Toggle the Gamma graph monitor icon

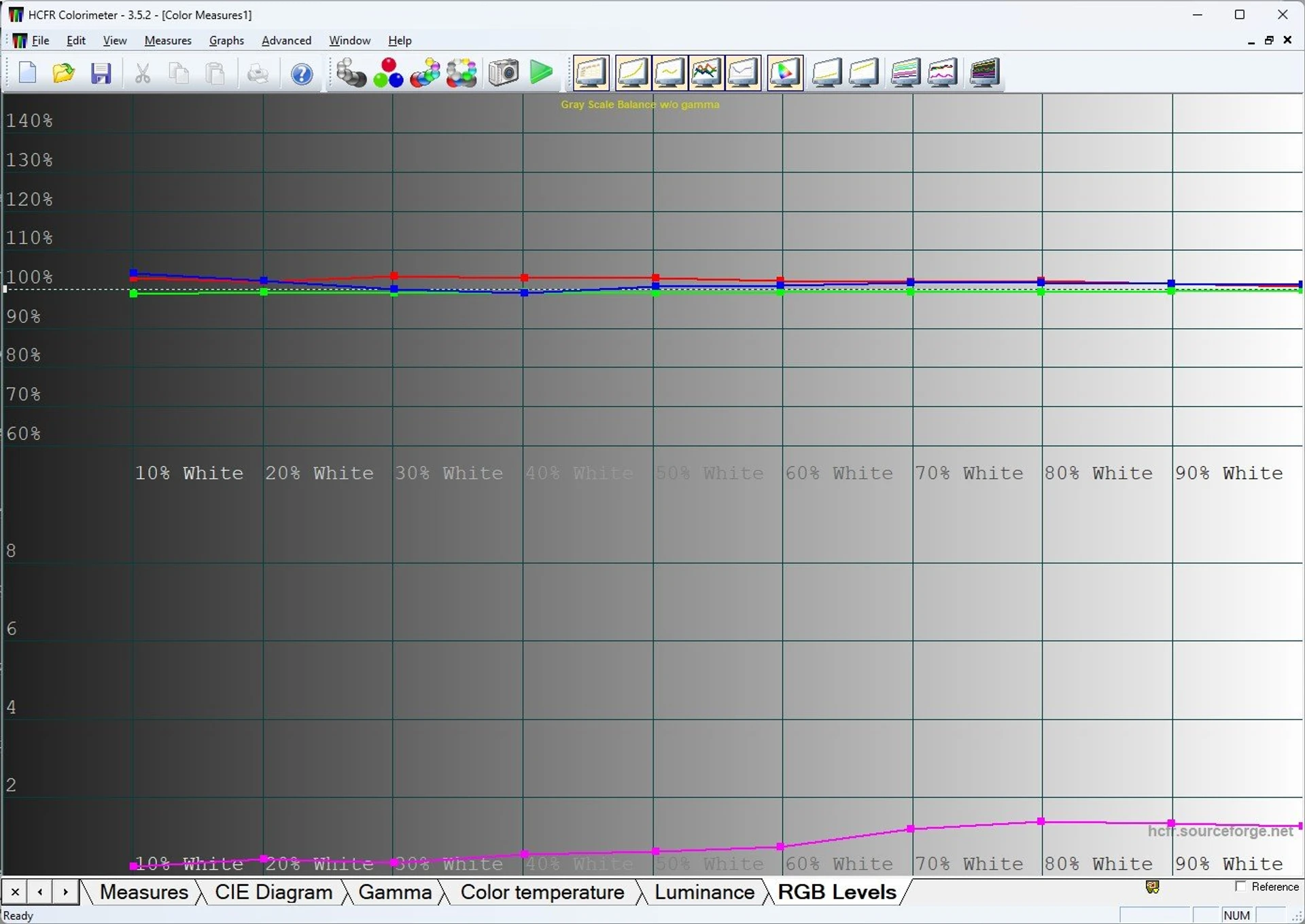click(669, 73)
